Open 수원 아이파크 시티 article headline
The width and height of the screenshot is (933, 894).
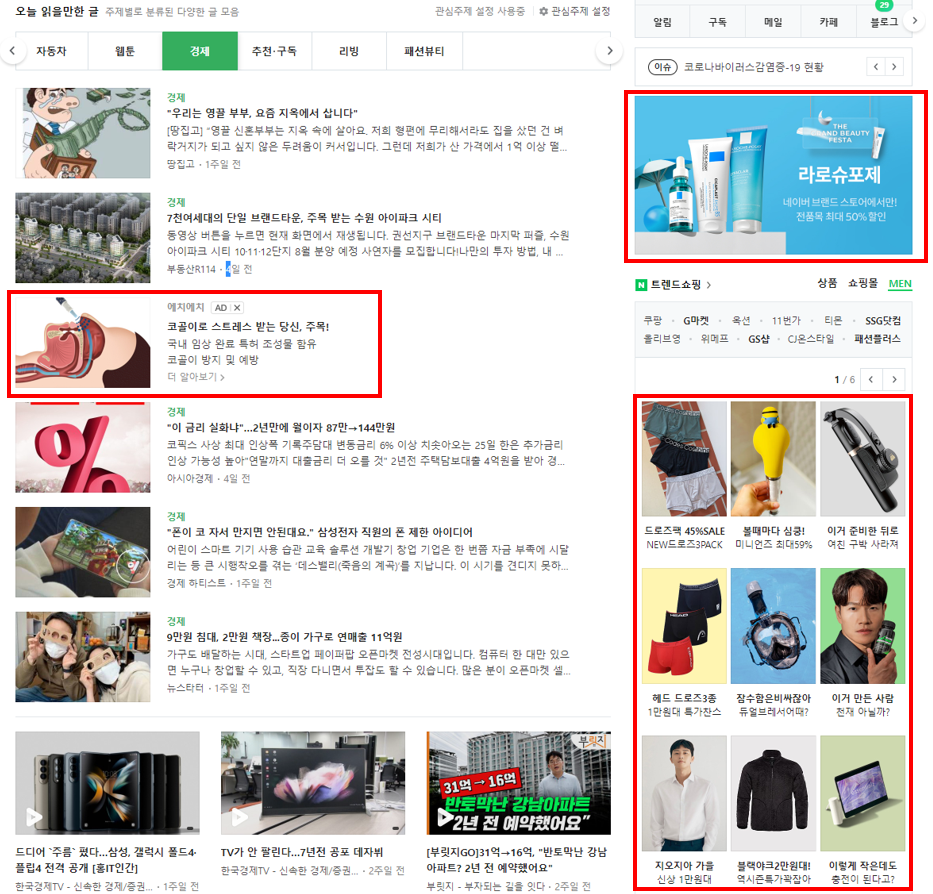pos(304,217)
